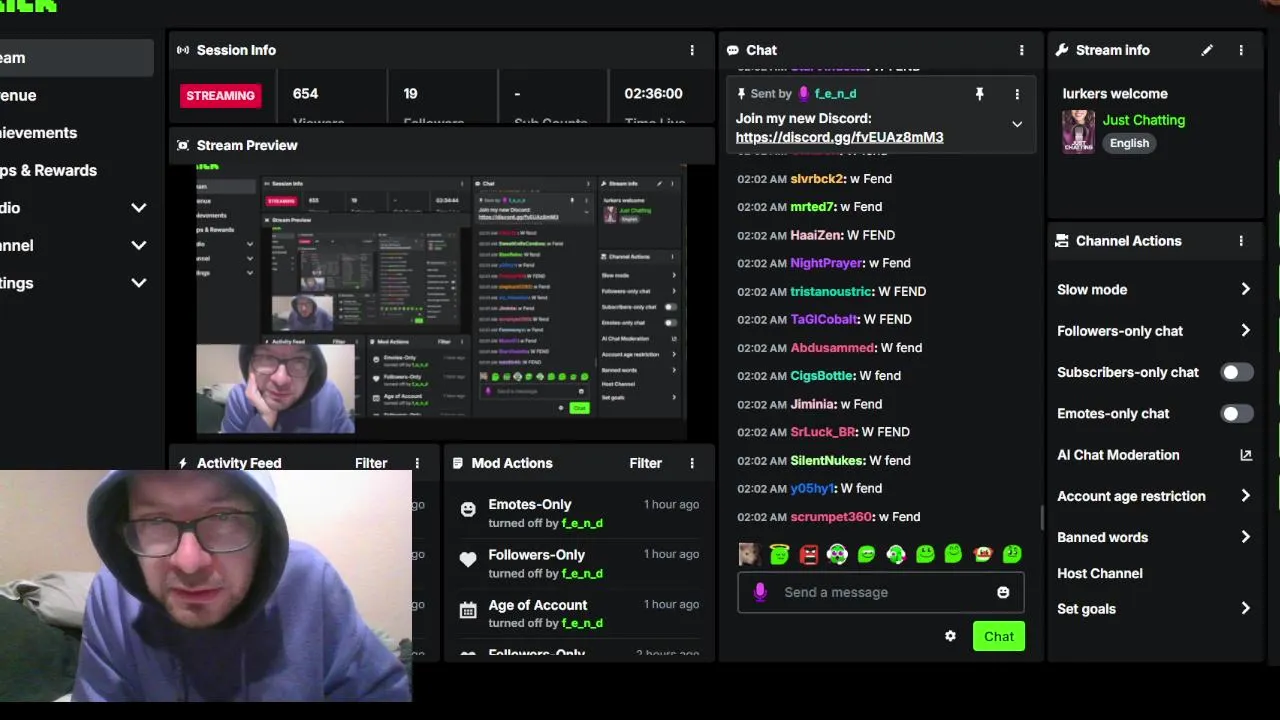
Task: Expand the sidebar section below Rewards
Action: pos(139,208)
